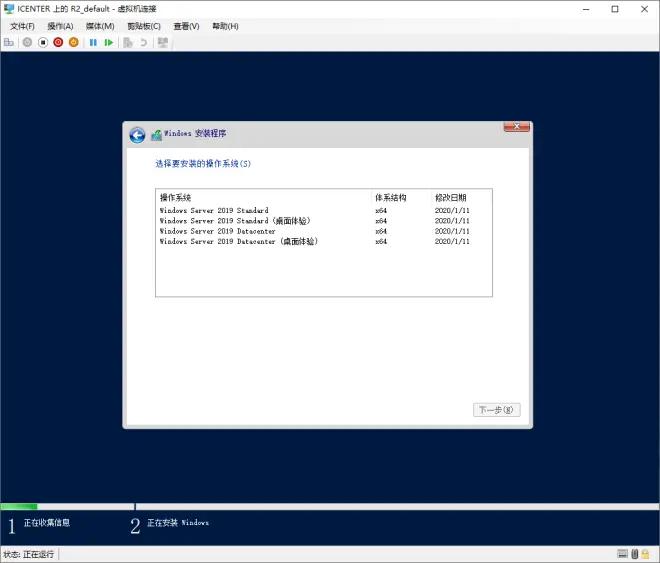Open the 剪贴板(C) menu

click(x=144, y=26)
